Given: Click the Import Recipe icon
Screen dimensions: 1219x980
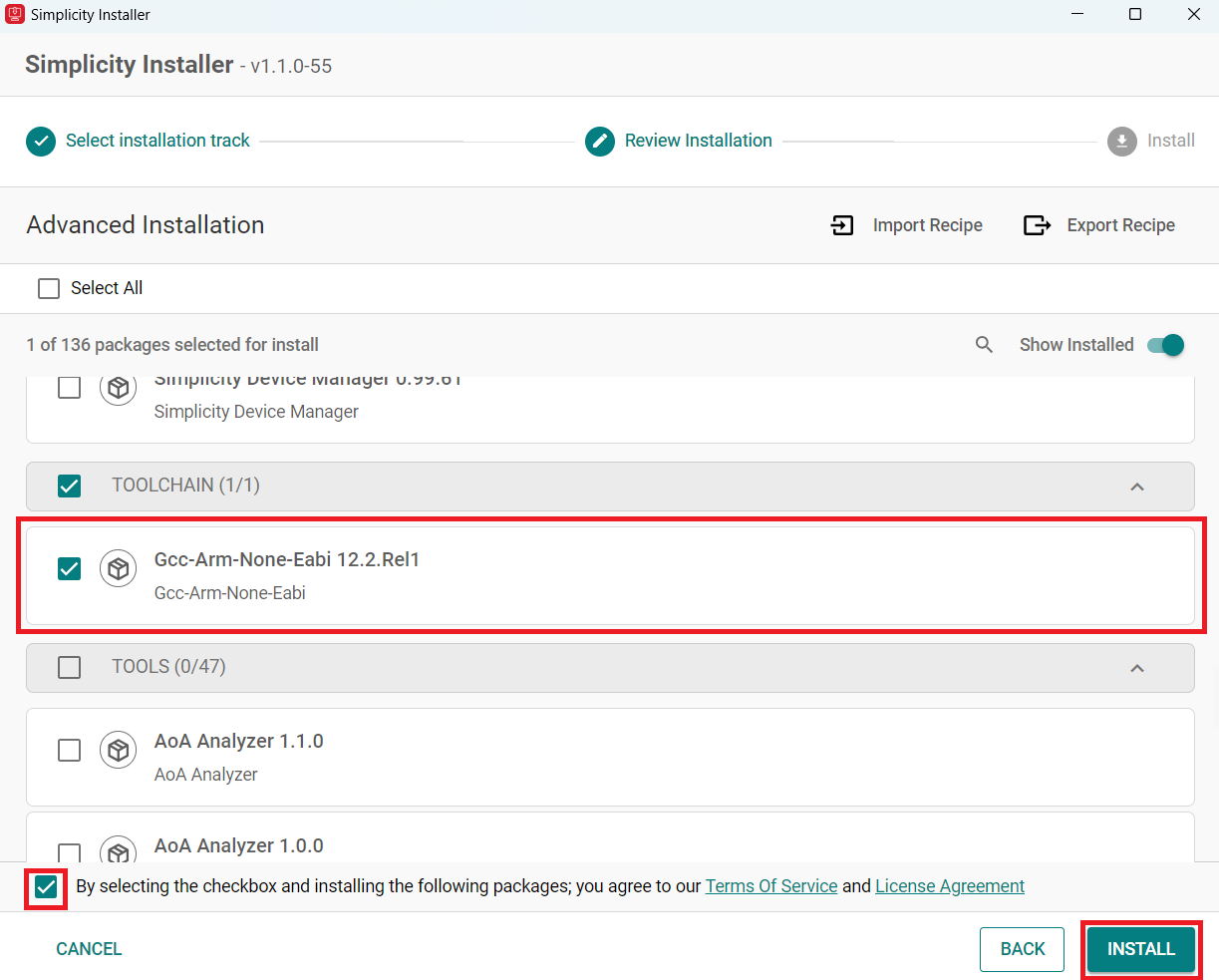Looking at the screenshot, I should pyautogui.click(x=842, y=225).
